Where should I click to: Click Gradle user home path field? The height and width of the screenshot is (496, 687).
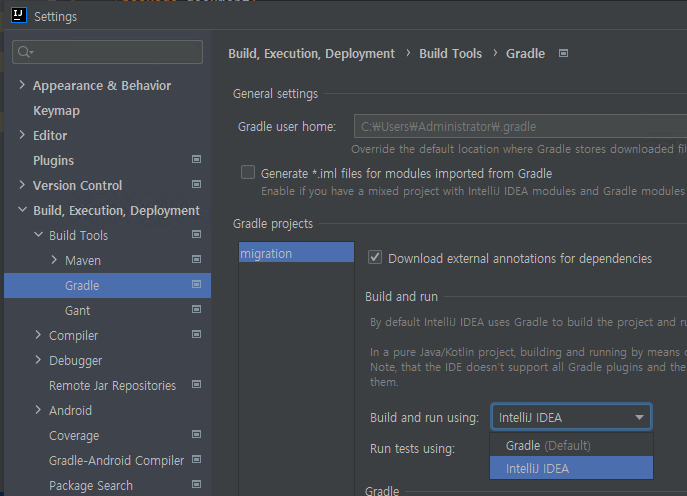[x=521, y=127]
